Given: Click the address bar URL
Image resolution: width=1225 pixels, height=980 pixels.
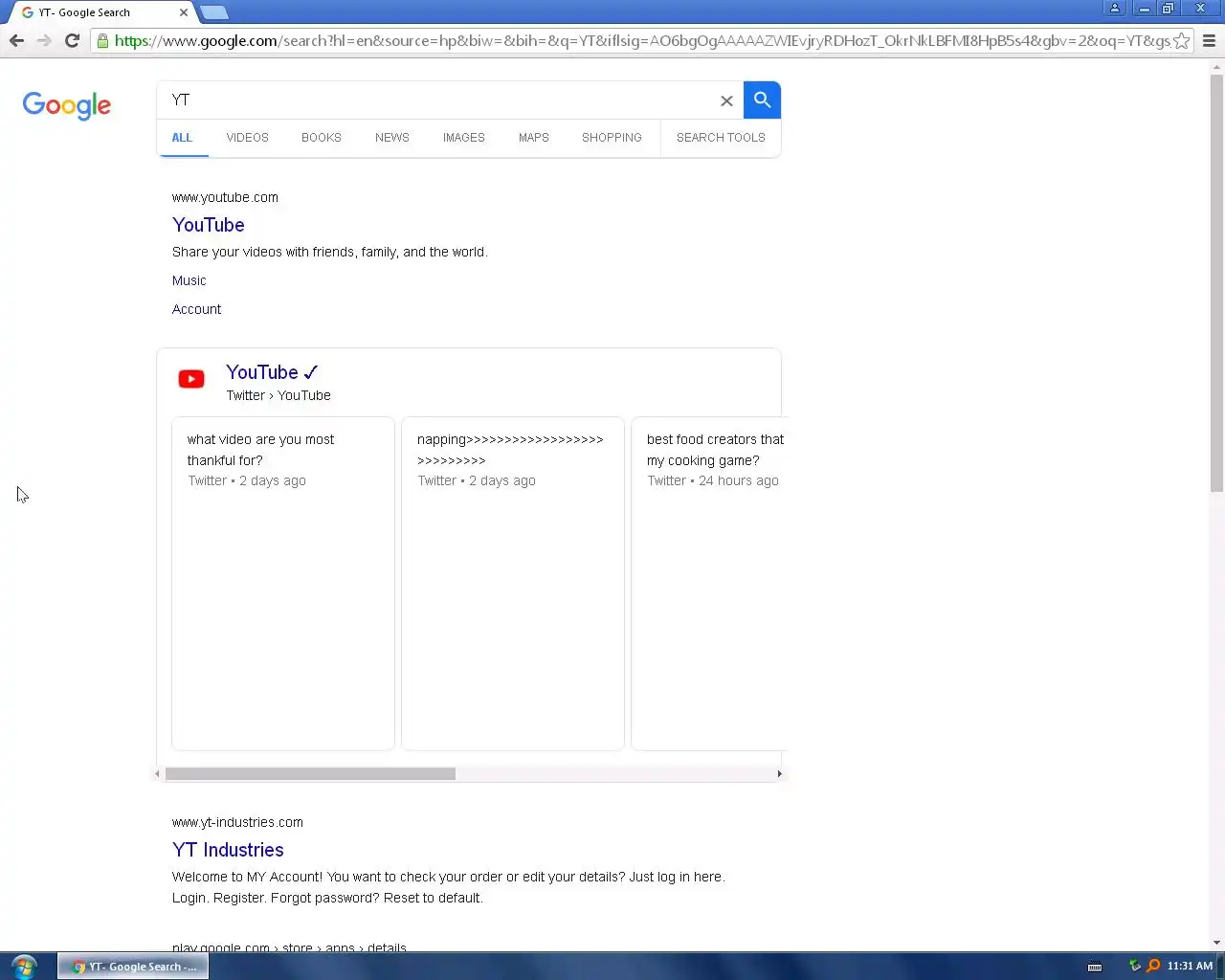Looking at the screenshot, I should 641,40.
